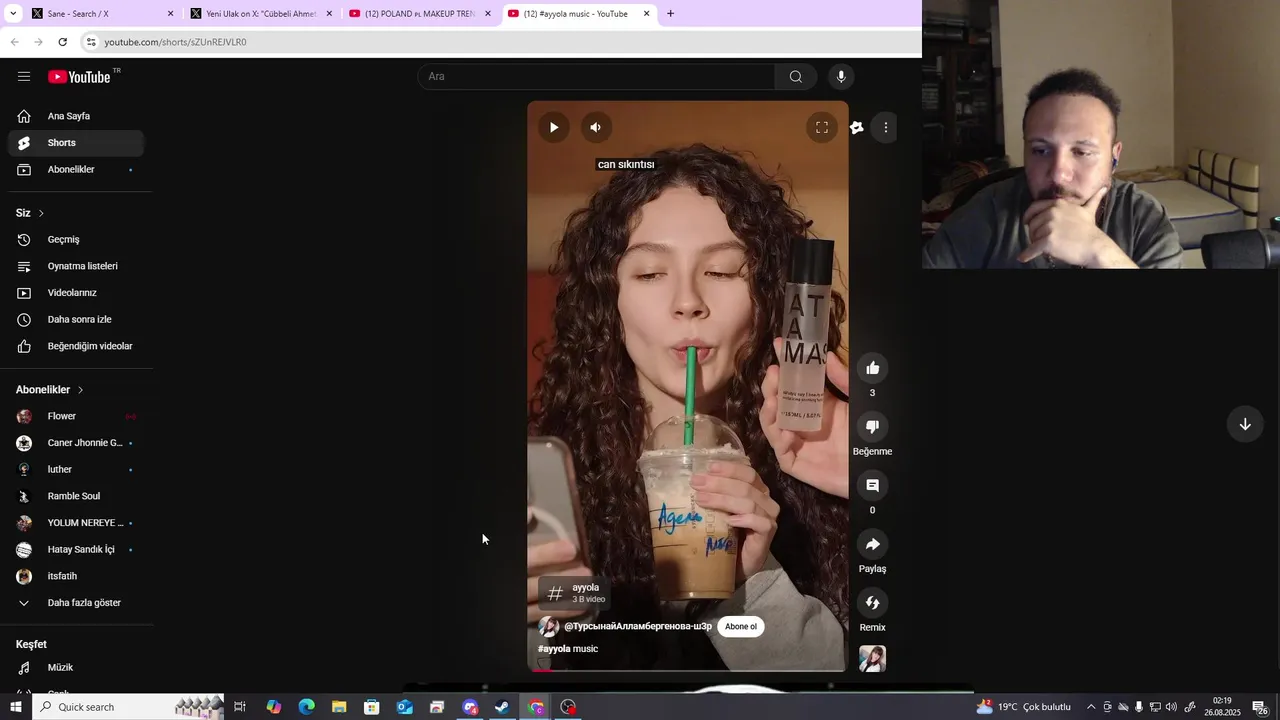Open Daha sonra izle
The height and width of the screenshot is (720, 1280).
point(76,319)
